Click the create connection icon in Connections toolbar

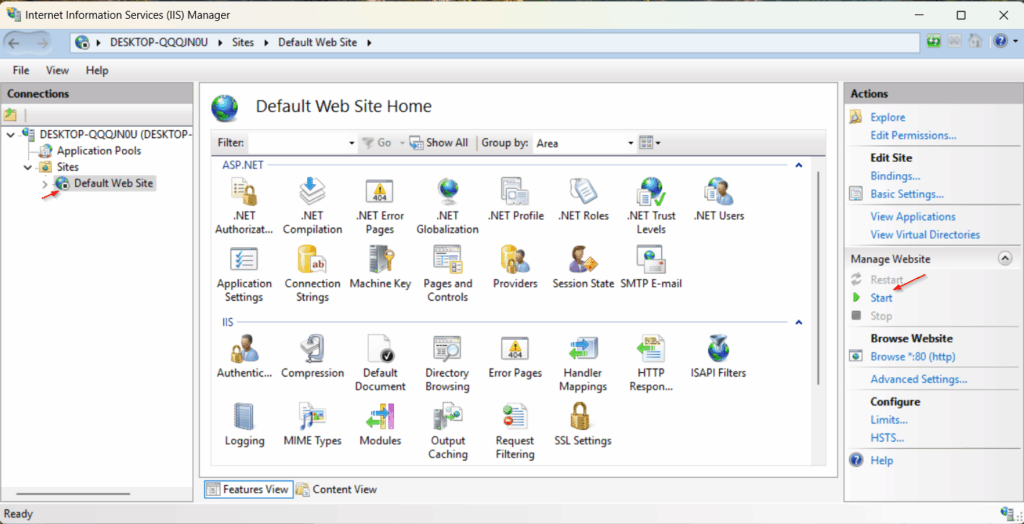point(10,114)
